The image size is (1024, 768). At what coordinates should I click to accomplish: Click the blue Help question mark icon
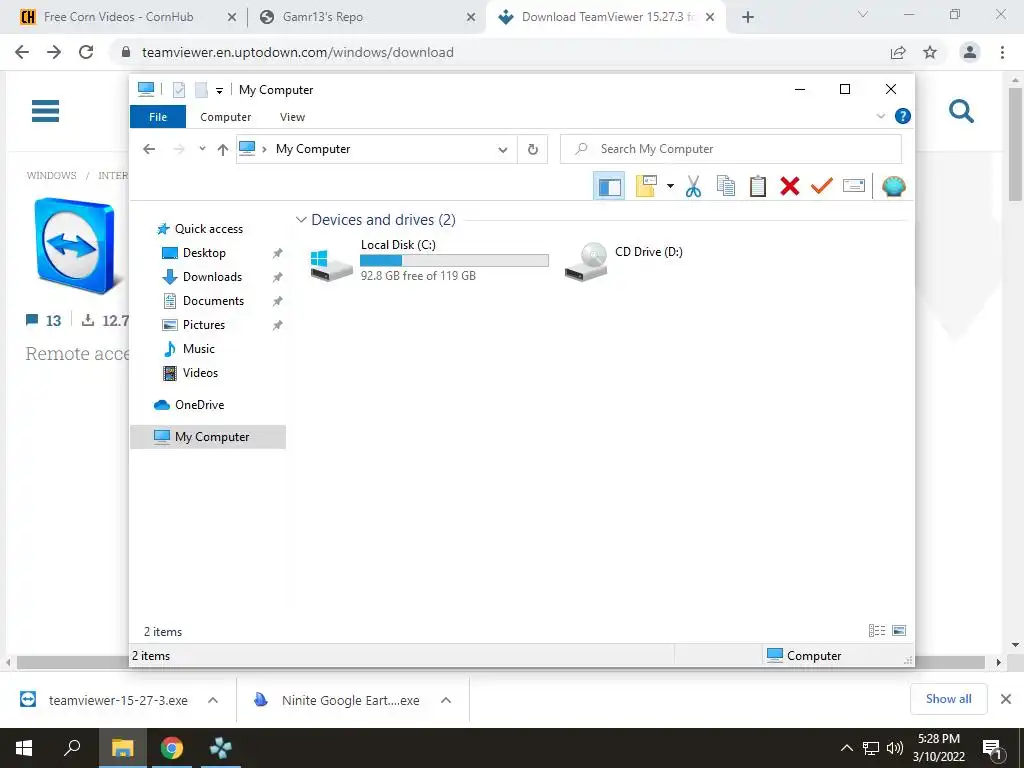[903, 116]
